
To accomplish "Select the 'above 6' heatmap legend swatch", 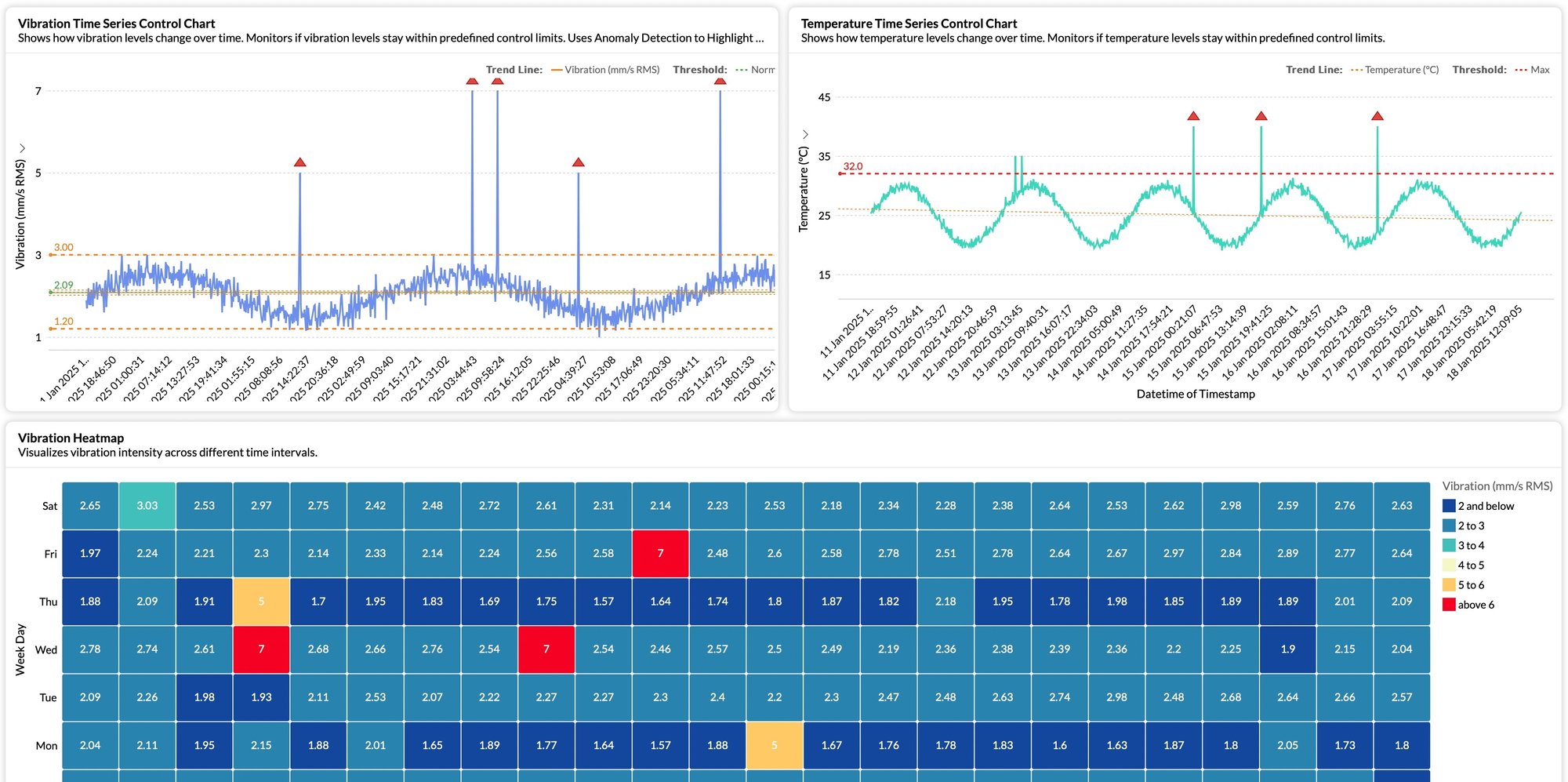I will click(1449, 604).
